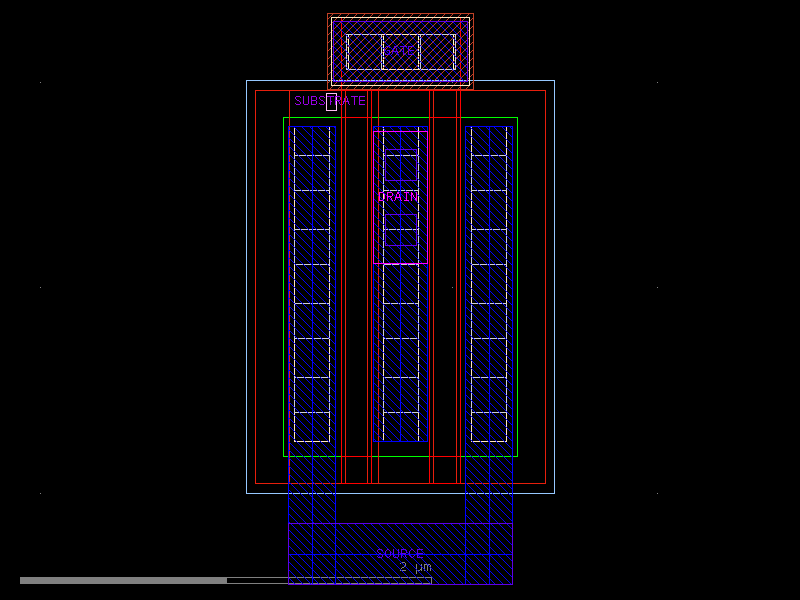Click the SOURCE text label
Image resolution: width=800 pixels, height=600 pixels.
[x=399, y=553]
